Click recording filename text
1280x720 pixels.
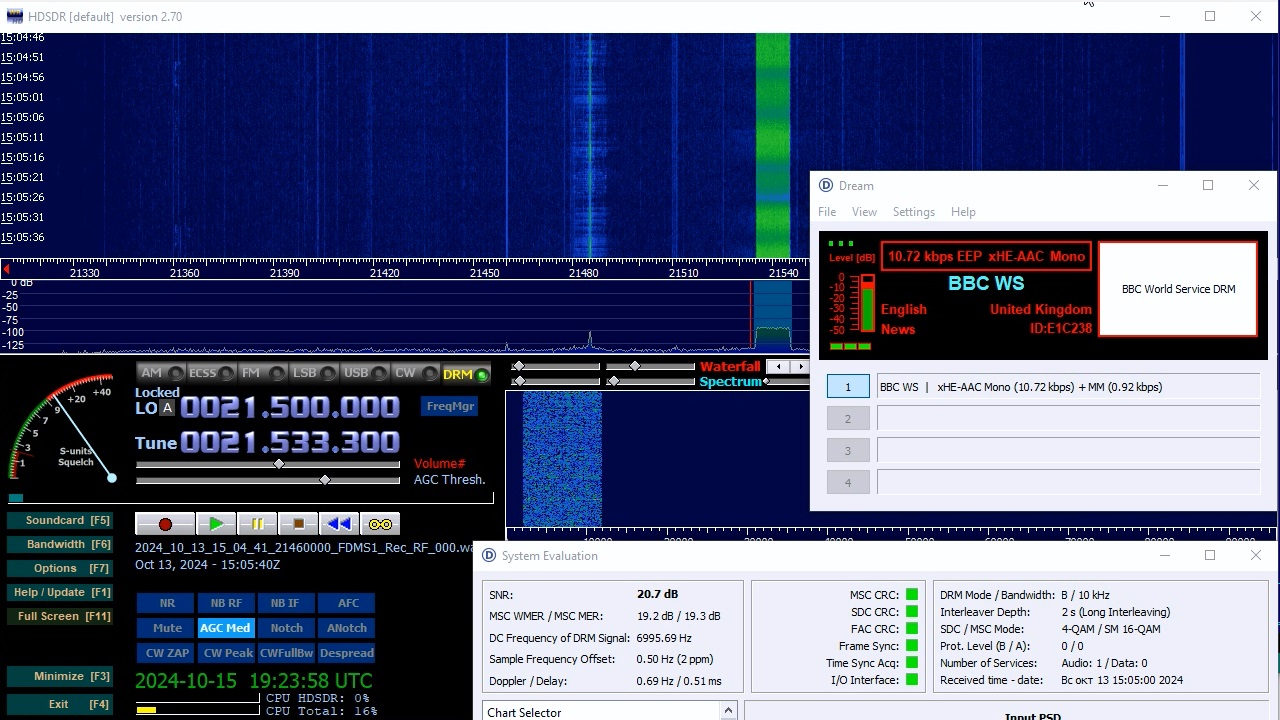(305, 548)
